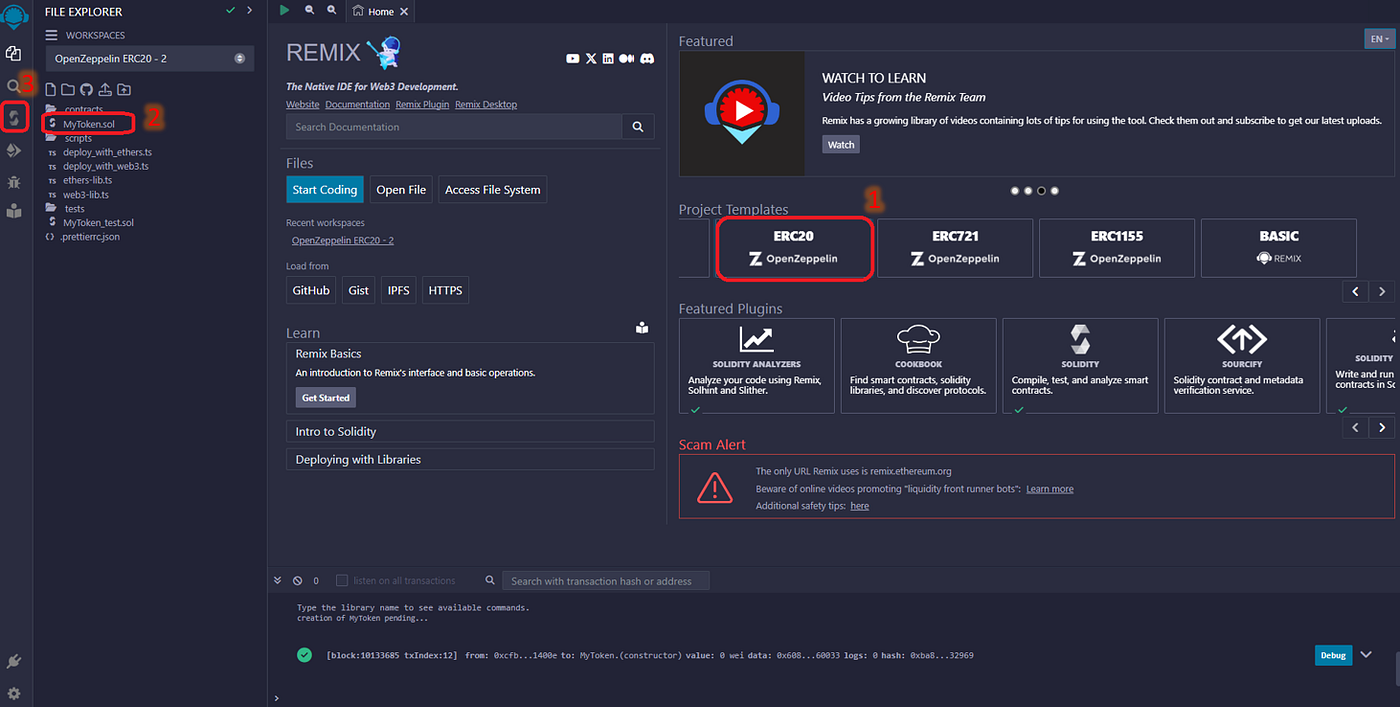Open the File Explorer sidebar icon
Viewport: 1400px width, 707px height.
(x=14, y=53)
